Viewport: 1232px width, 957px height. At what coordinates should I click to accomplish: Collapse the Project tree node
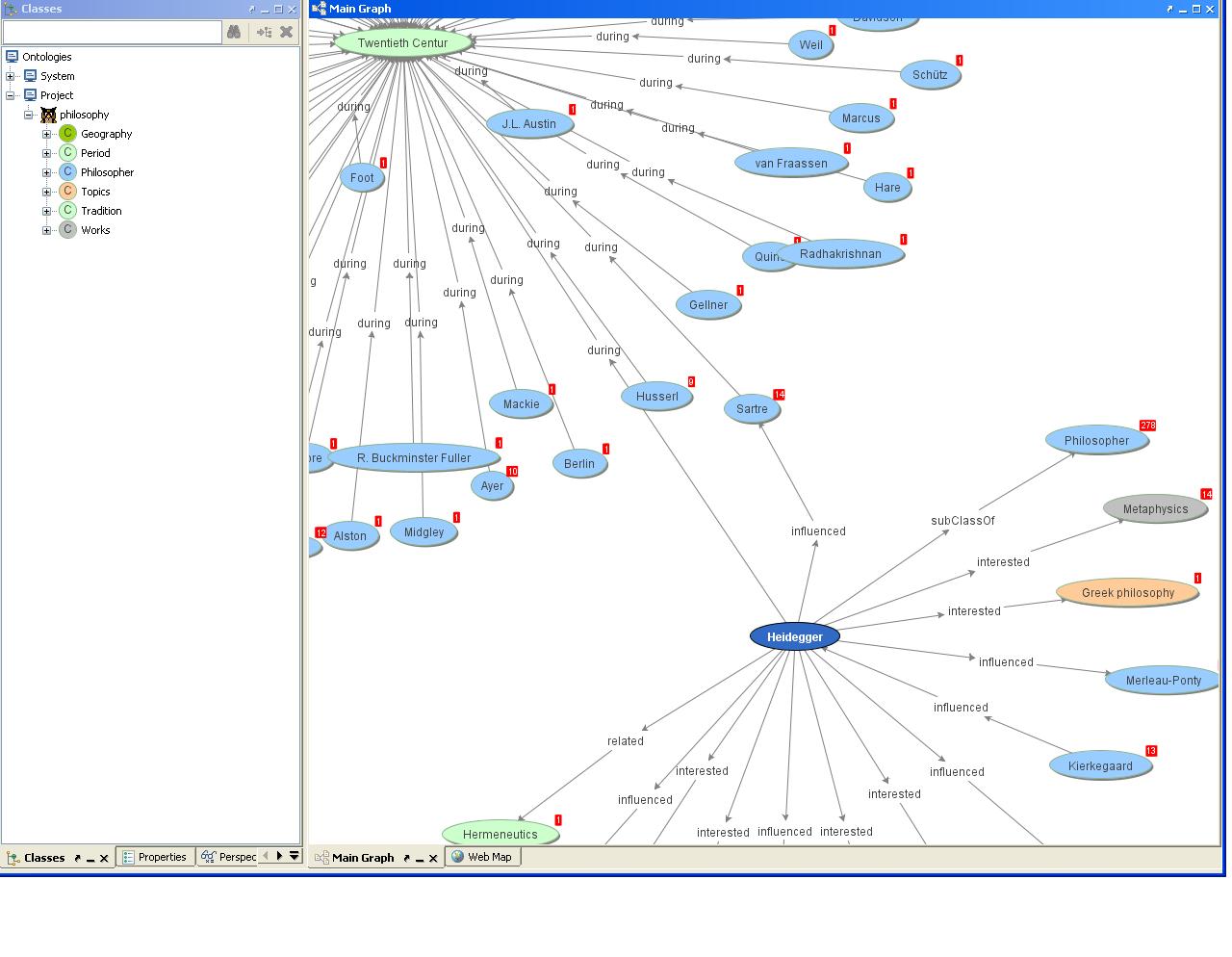pyautogui.click(x=11, y=95)
